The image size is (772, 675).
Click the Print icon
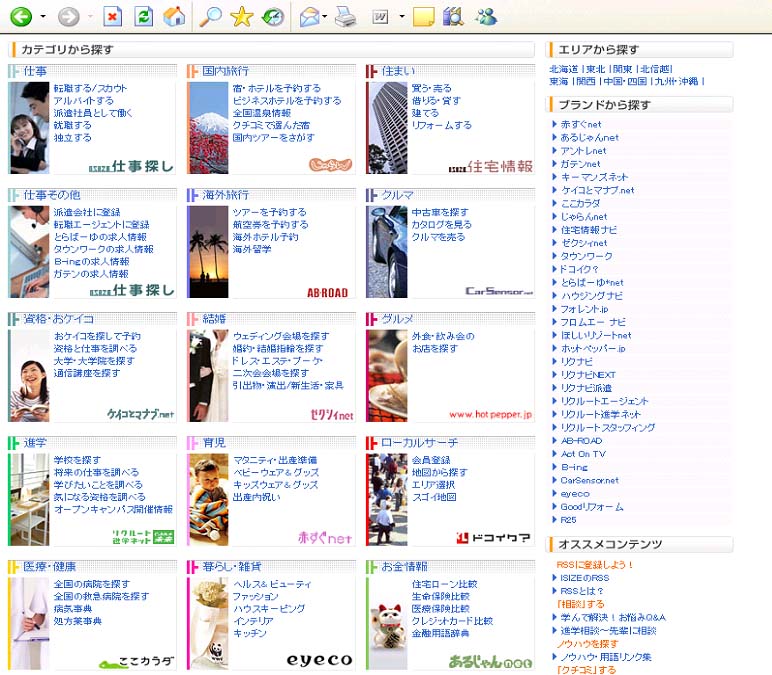(x=345, y=17)
